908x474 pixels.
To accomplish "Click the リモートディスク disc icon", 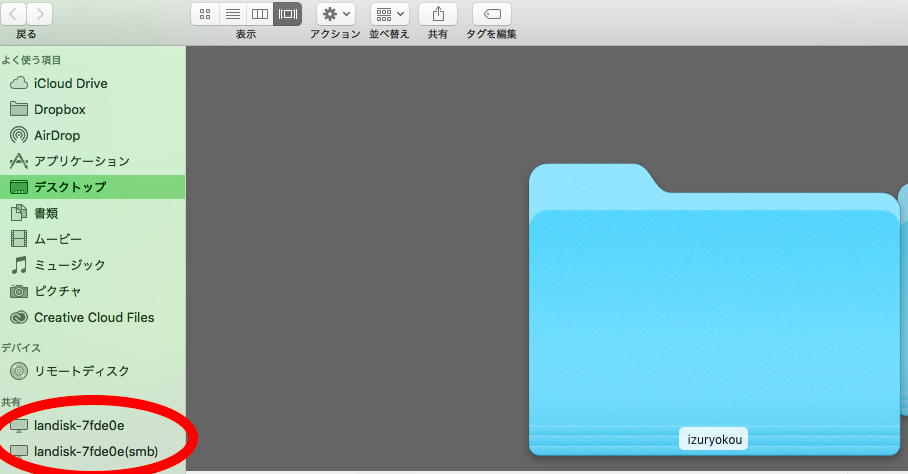I will point(19,371).
